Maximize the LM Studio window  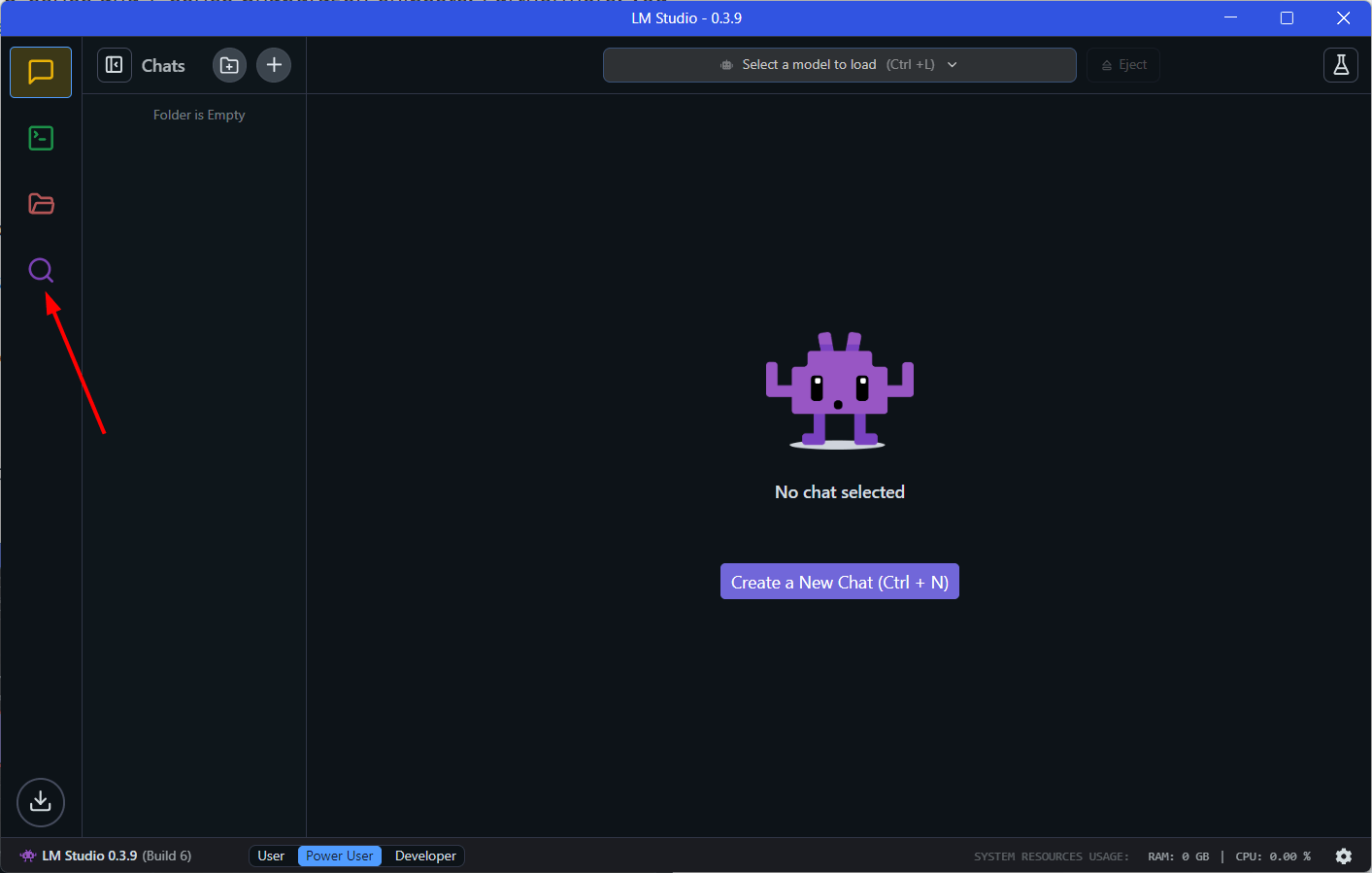pos(1287,17)
